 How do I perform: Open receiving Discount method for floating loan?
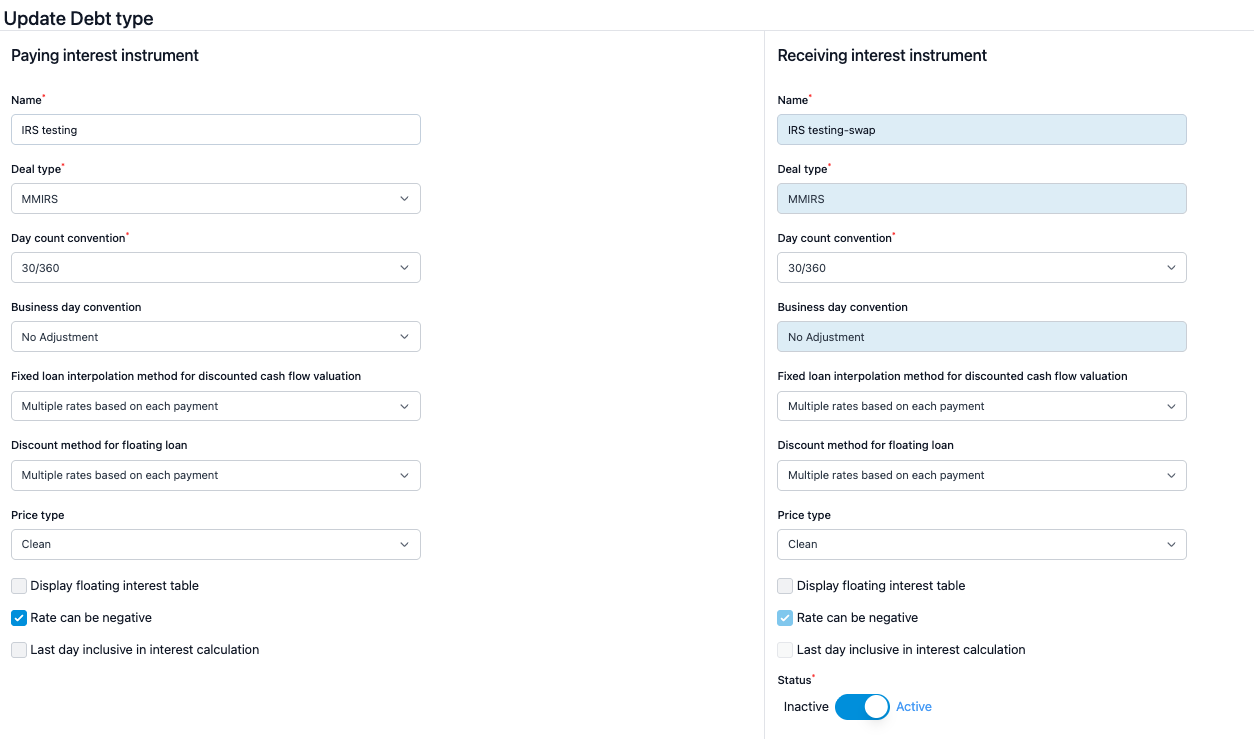(981, 475)
